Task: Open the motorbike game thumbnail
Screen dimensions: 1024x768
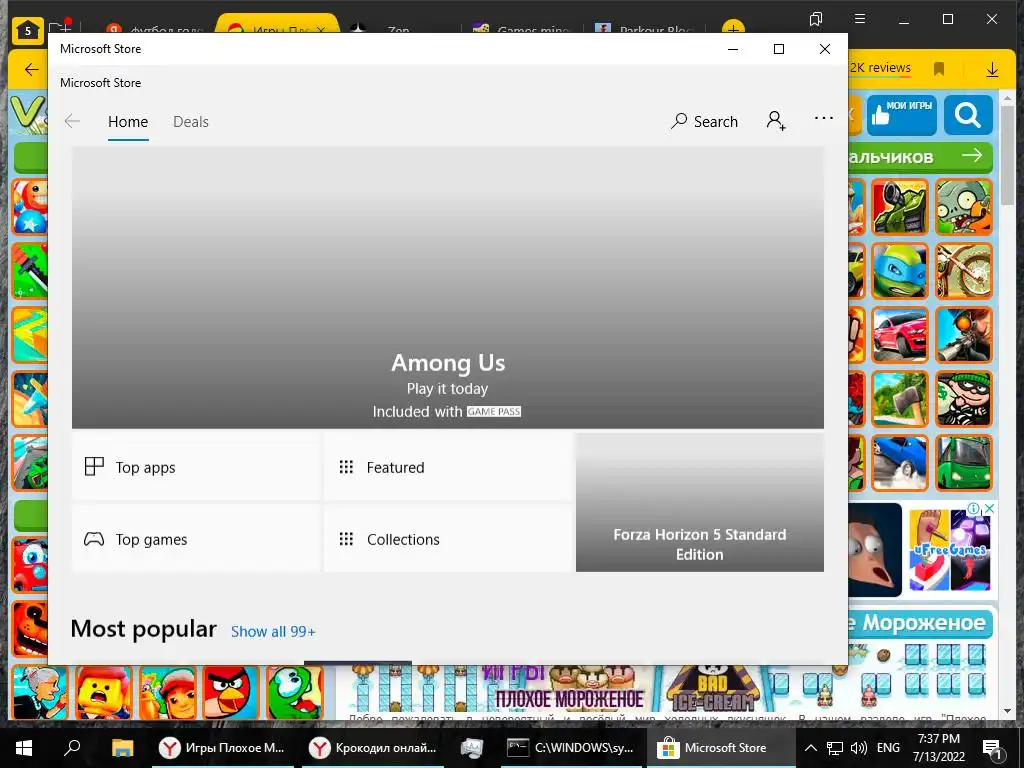Action: (x=964, y=271)
